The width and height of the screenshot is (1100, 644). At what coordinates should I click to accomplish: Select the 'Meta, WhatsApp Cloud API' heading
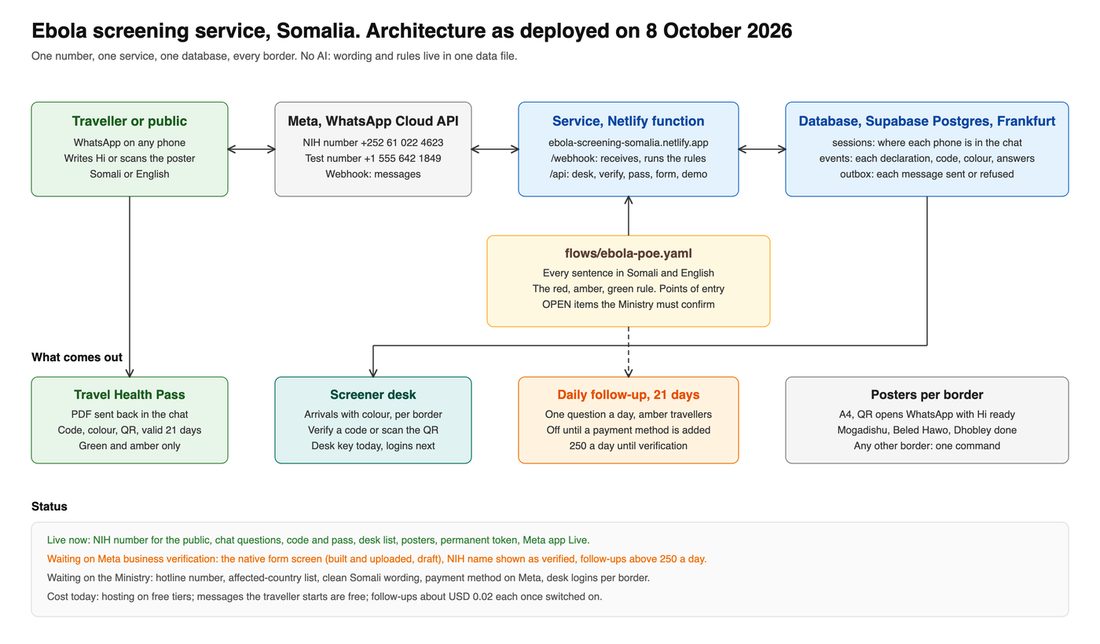point(373,121)
